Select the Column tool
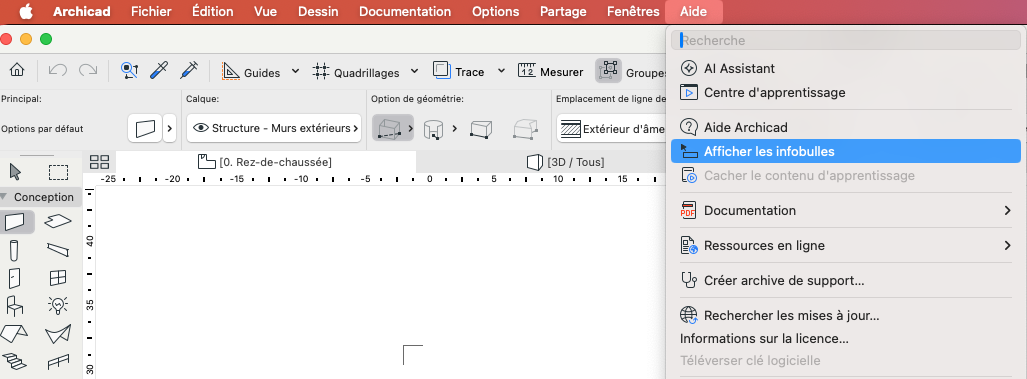 (x=14, y=250)
